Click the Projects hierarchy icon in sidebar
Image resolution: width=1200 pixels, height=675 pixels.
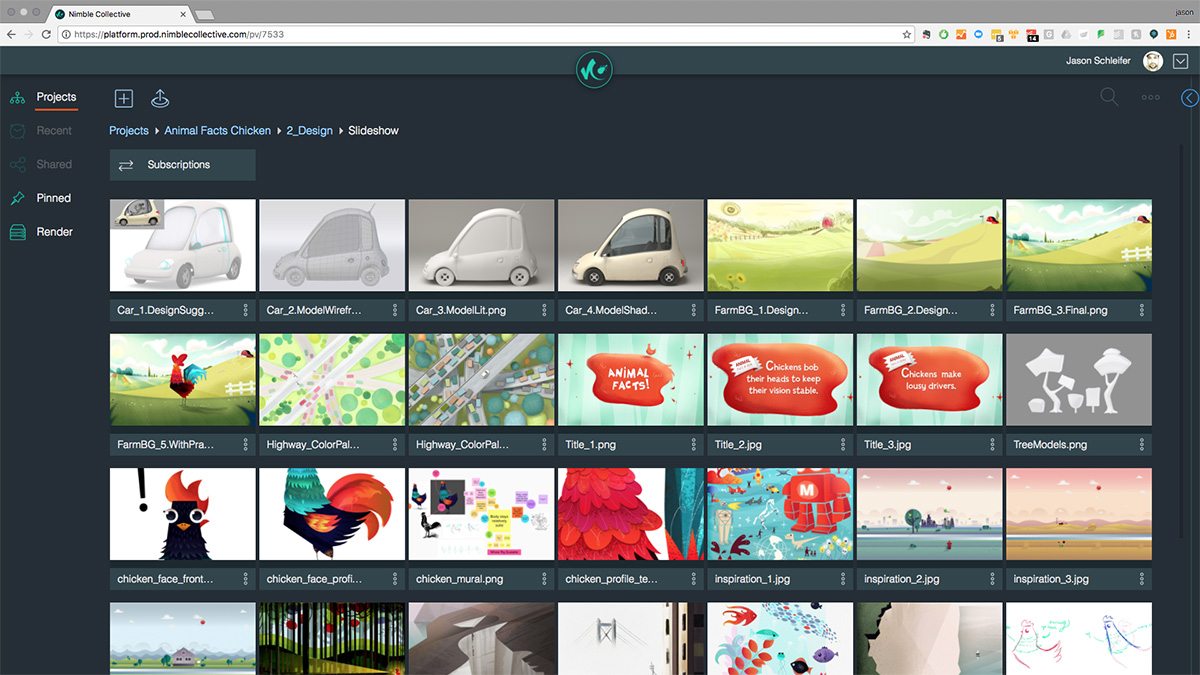point(17,98)
